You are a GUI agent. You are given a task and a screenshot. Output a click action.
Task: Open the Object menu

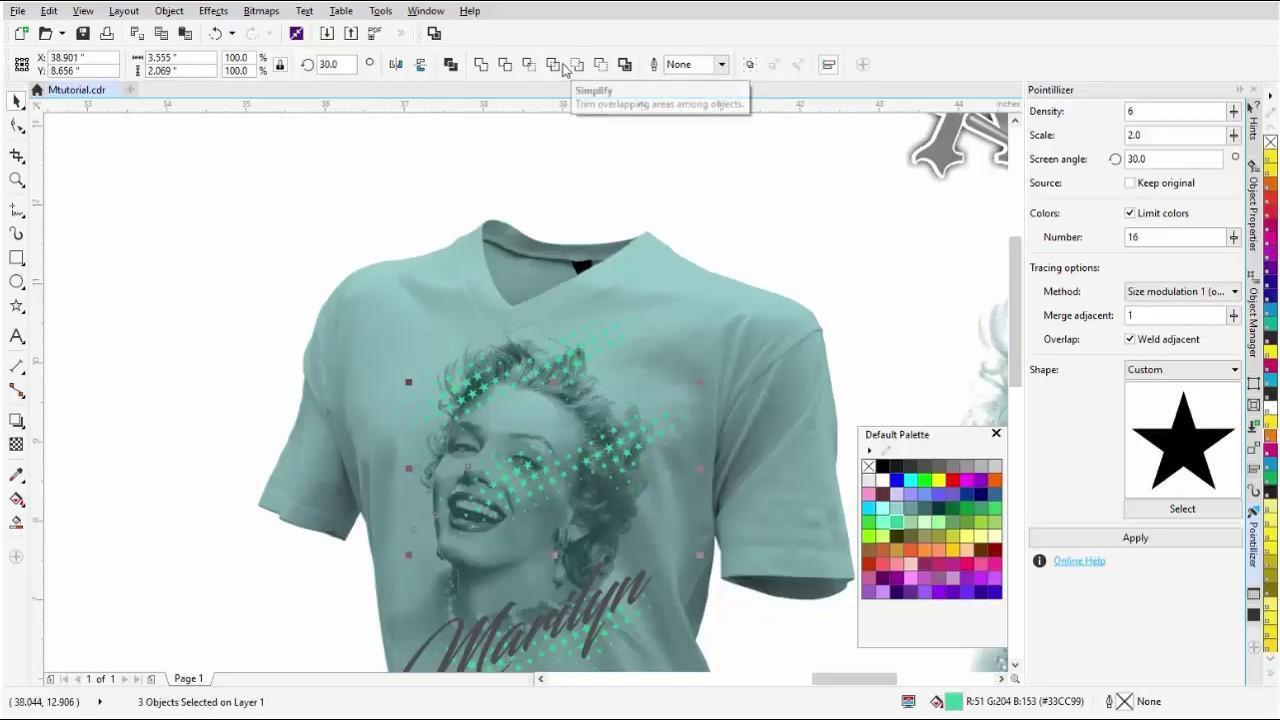(169, 11)
